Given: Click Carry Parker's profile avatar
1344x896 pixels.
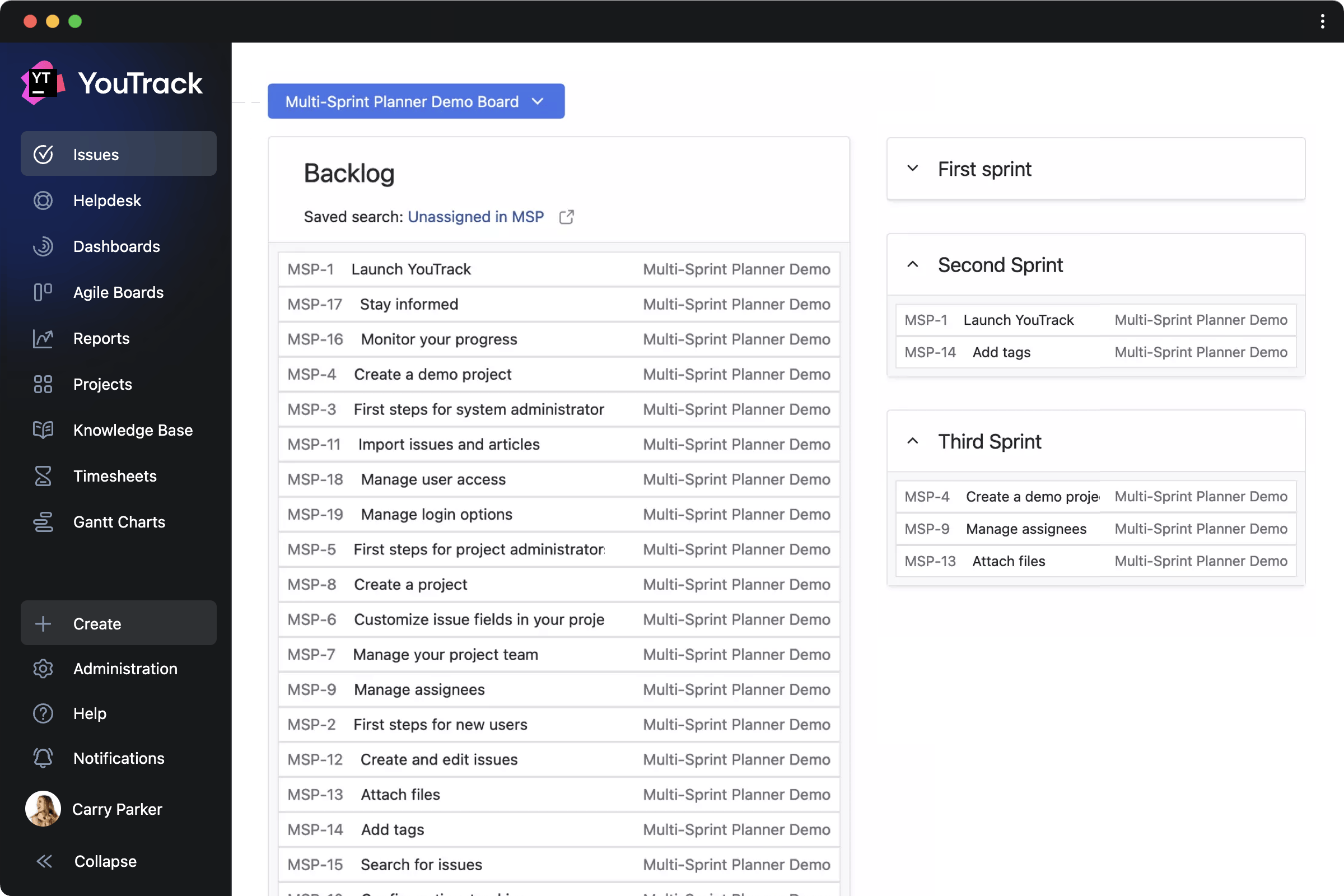Looking at the screenshot, I should pos(43,809).
